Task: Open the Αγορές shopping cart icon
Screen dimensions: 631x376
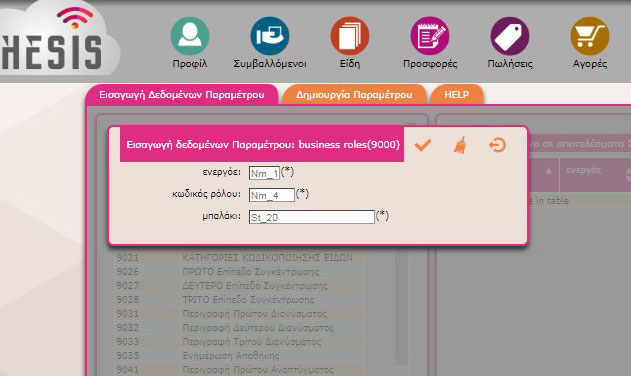Action: tap(590, 36)
